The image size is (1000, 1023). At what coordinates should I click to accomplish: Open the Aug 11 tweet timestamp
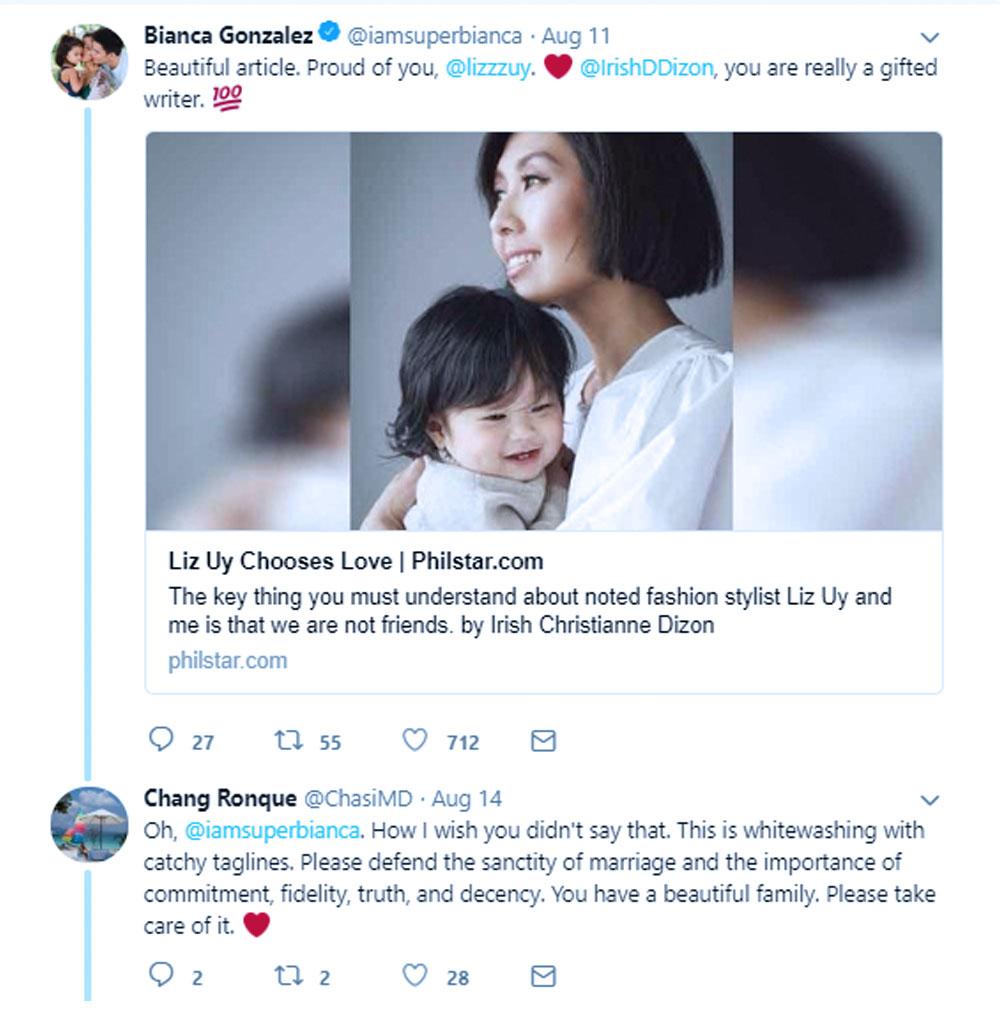tap(576, 36)
